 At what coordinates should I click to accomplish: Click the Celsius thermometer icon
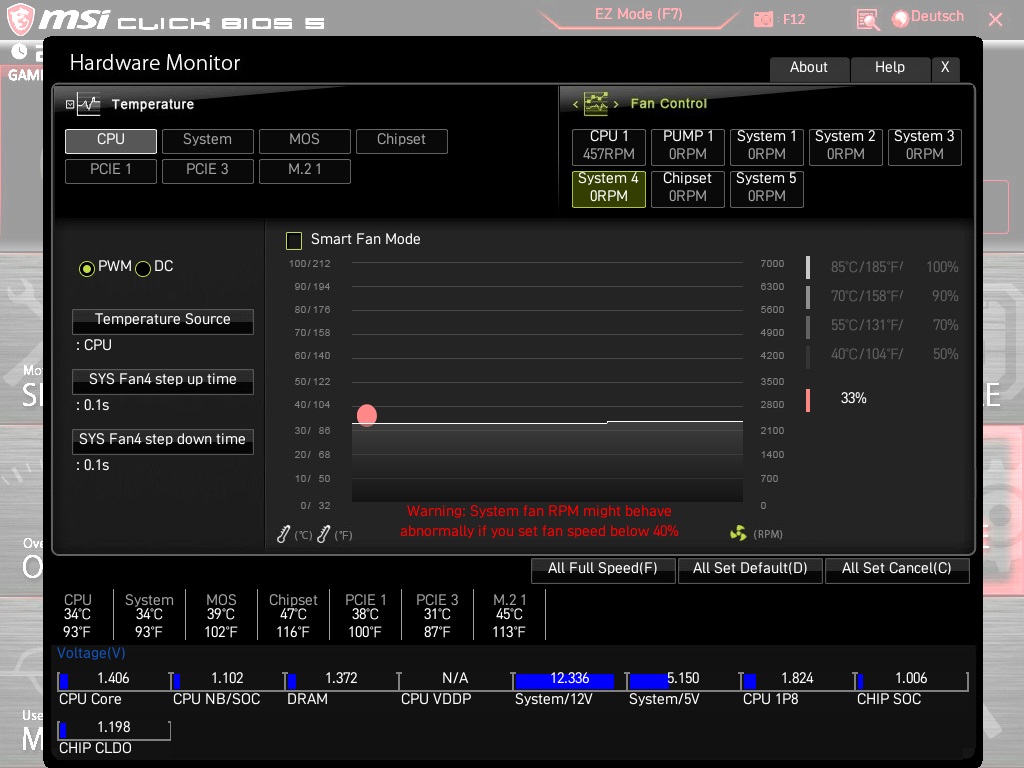tap(282, 533)
